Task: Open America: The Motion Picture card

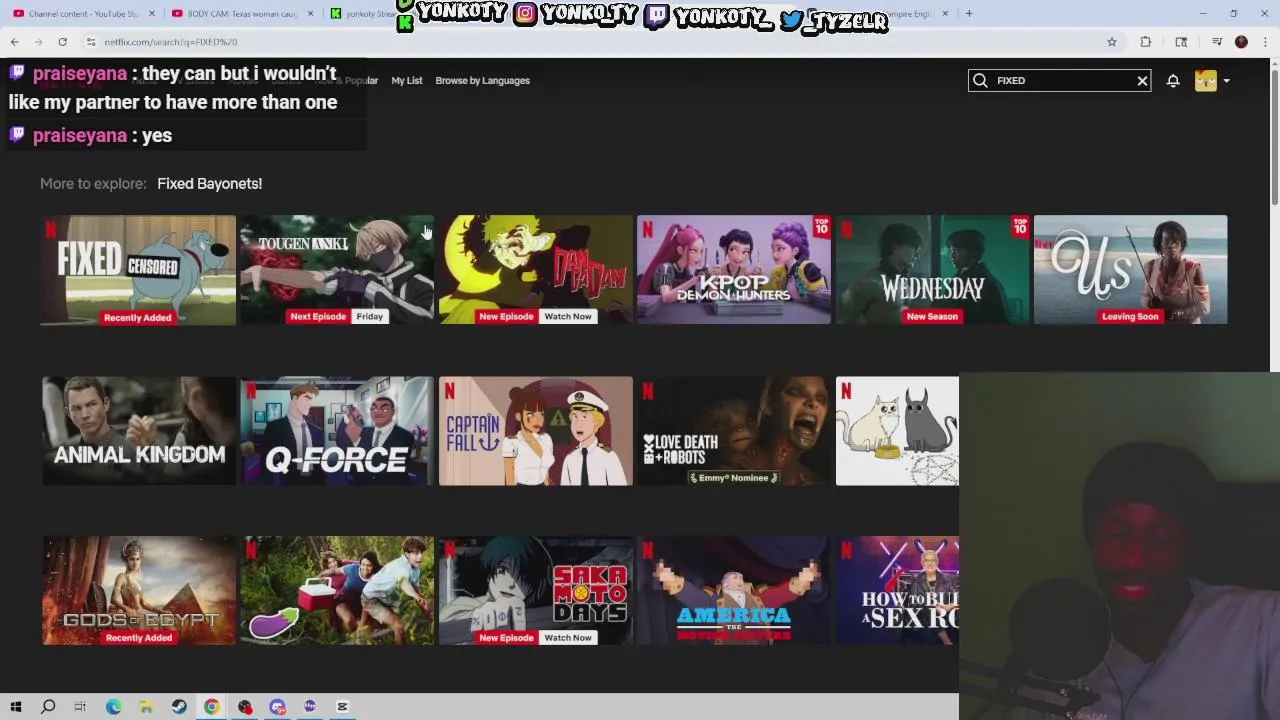Action: 734,591
